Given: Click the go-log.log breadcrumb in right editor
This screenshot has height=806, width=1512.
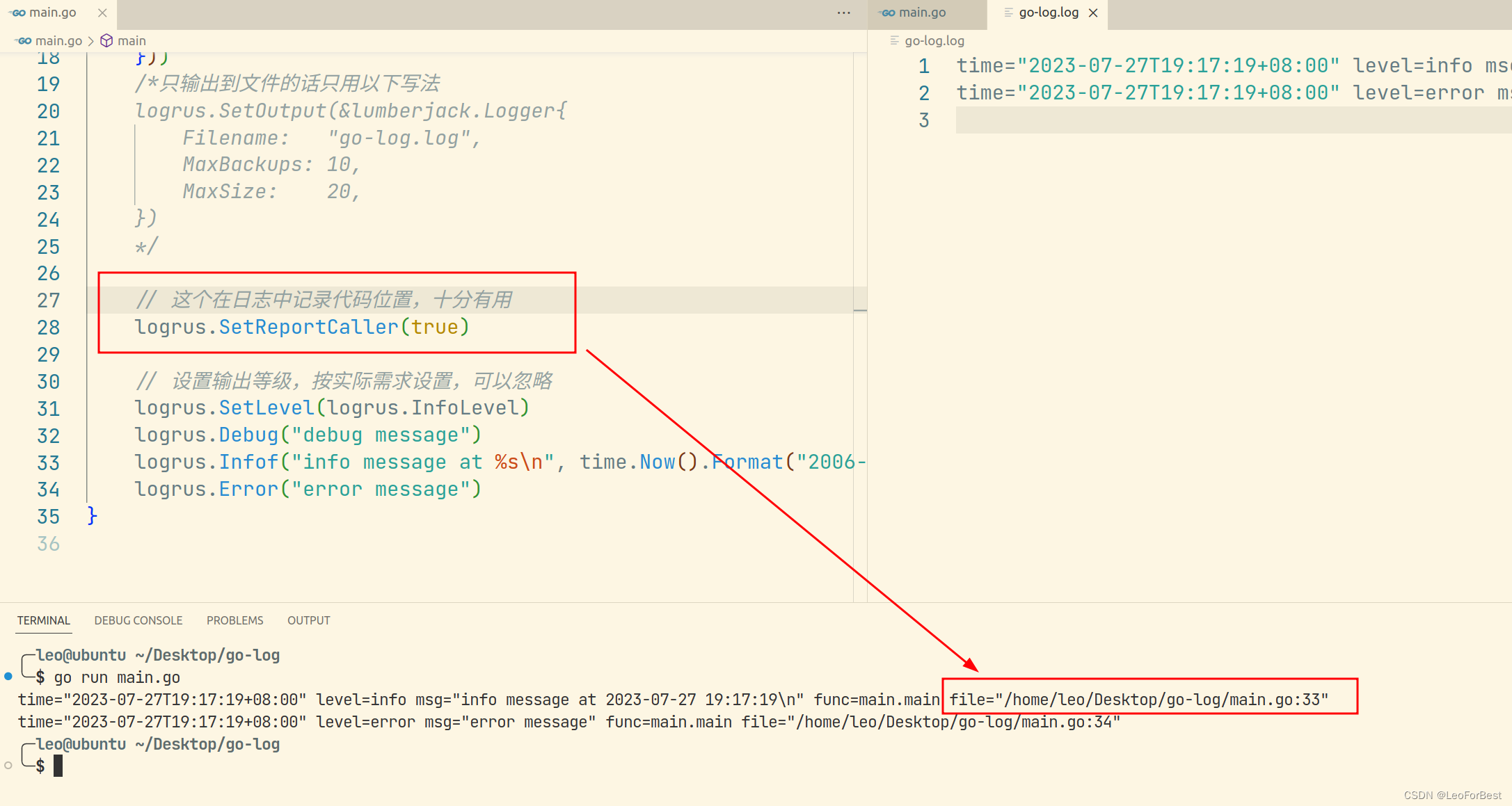Looking at the screenshot, I should [x=934, y=41].
